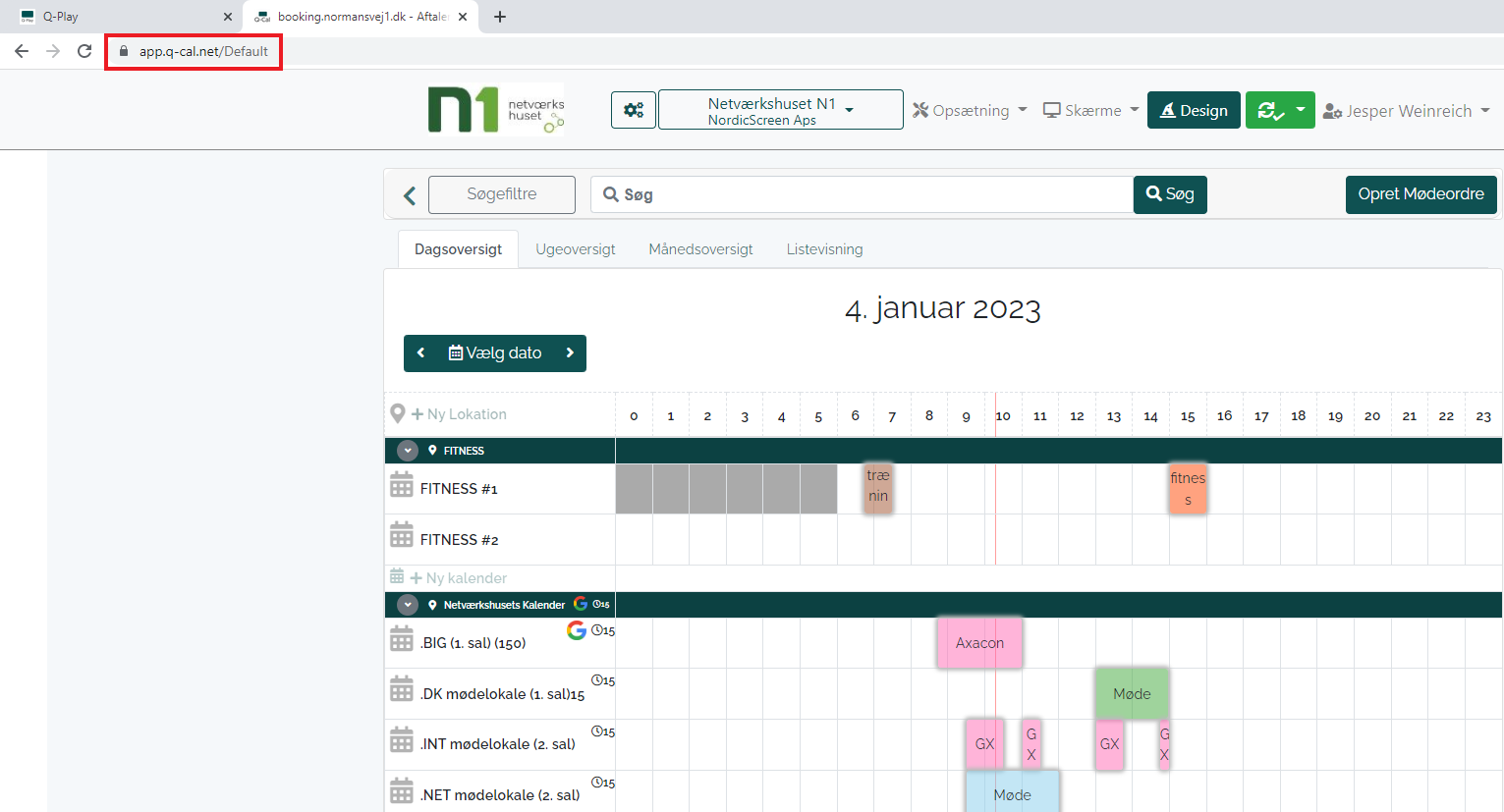Select the Dagsoversigt tab
This screenshot has height=812, width=1504.
pos(458,249)
